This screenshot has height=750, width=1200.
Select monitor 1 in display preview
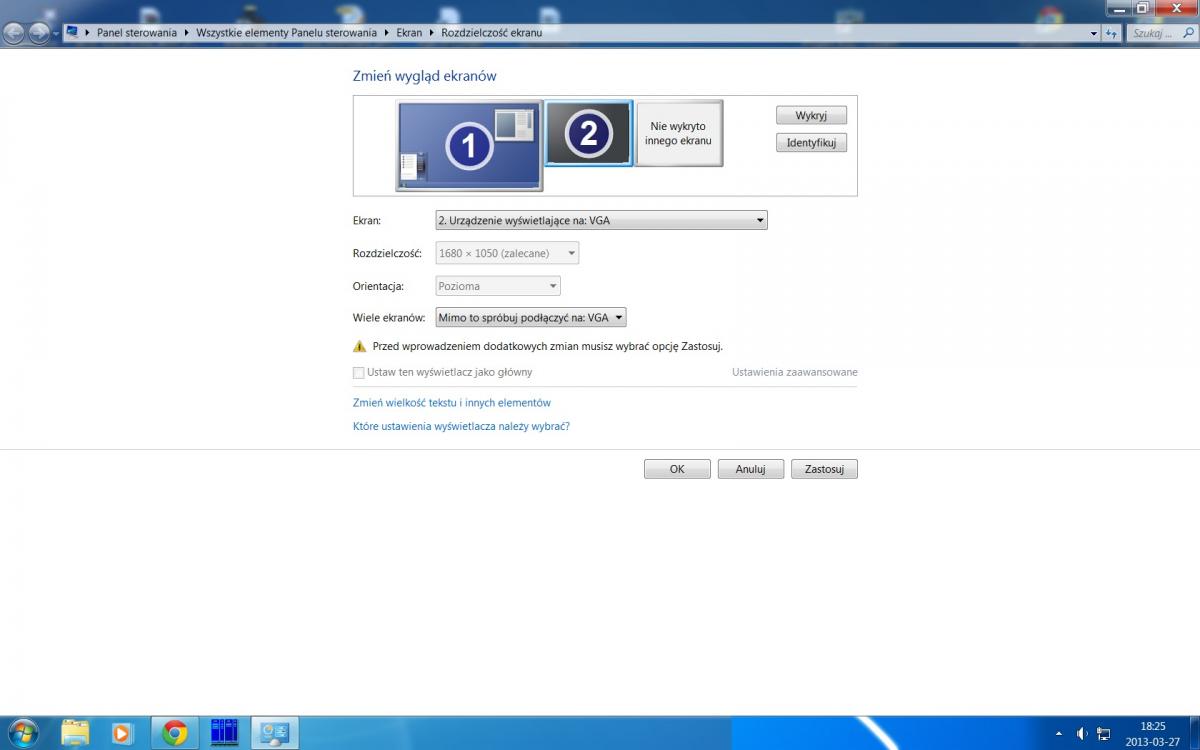click(x=469, y=146)
